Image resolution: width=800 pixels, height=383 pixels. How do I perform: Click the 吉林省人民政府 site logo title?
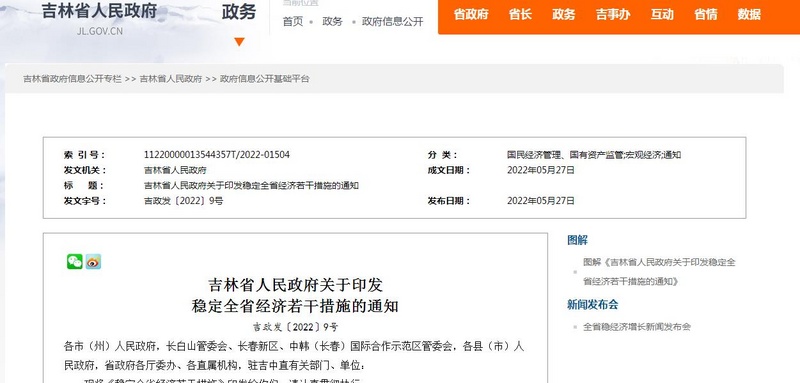[x=99, y=11]
